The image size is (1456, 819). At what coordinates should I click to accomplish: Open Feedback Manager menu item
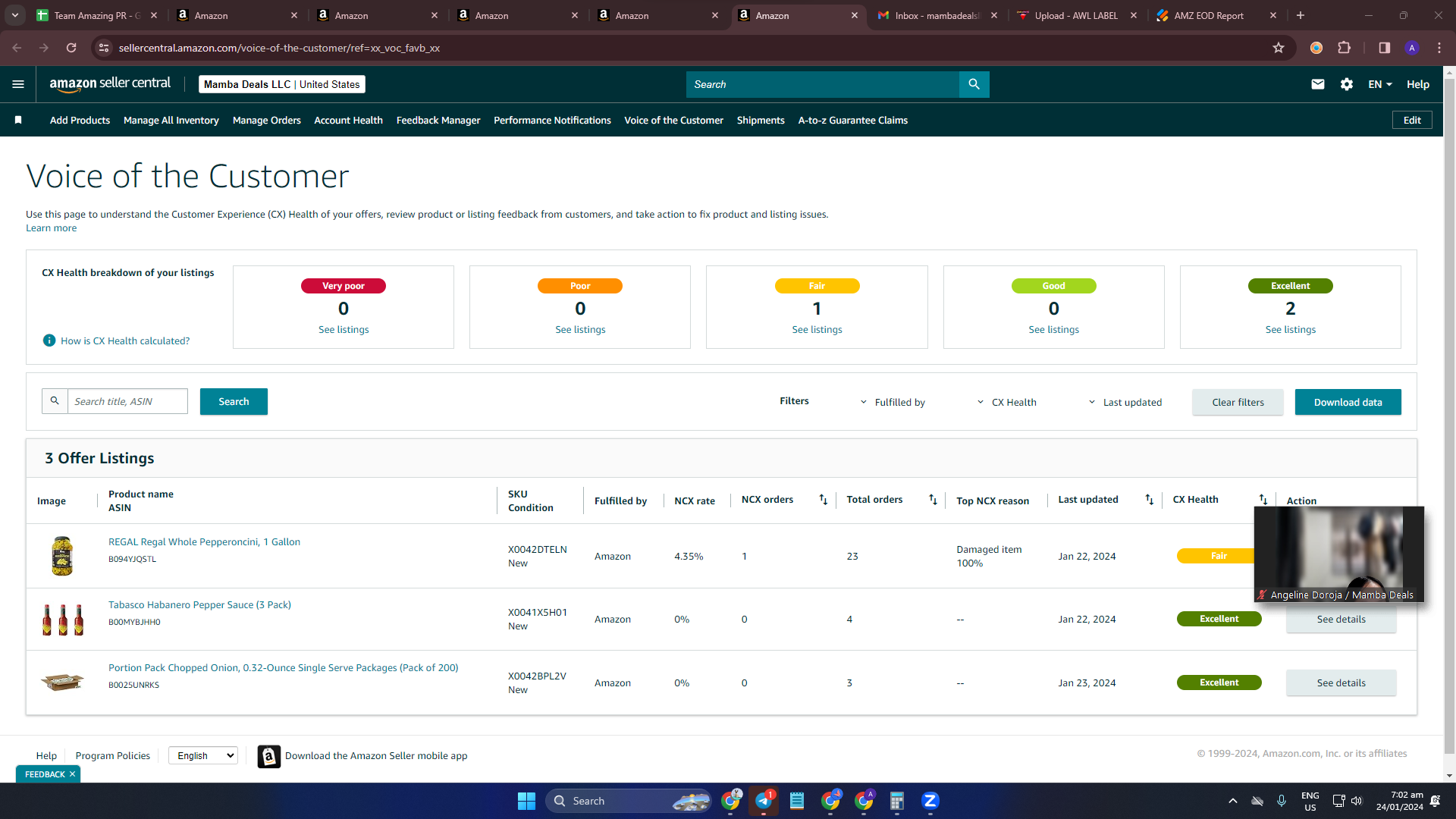[x=438, y=120]
